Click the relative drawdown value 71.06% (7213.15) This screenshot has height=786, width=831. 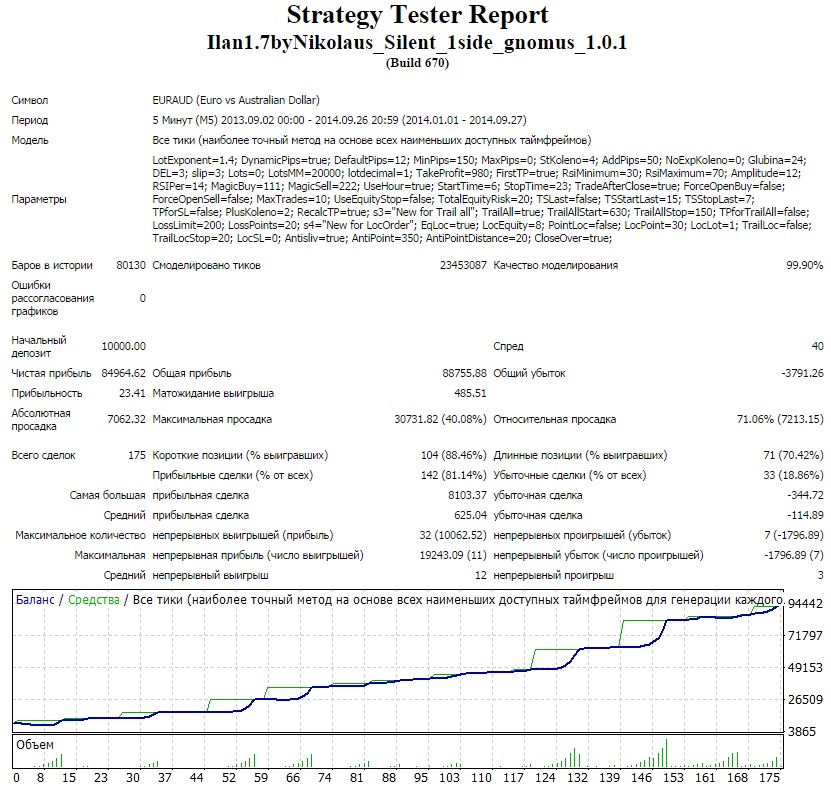780,419
